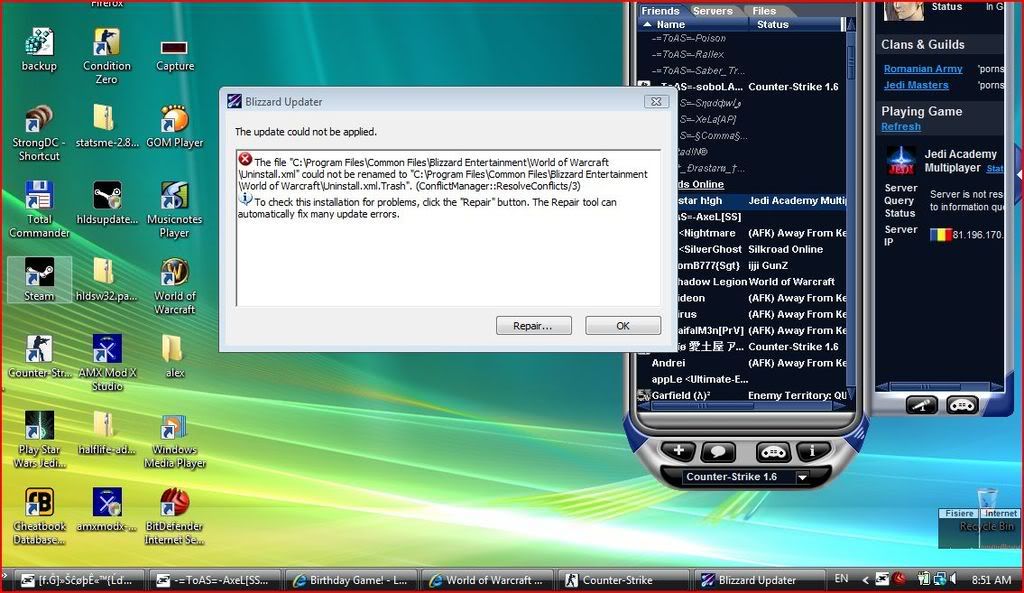Open chat via the speech bubble button

[719, 452]
